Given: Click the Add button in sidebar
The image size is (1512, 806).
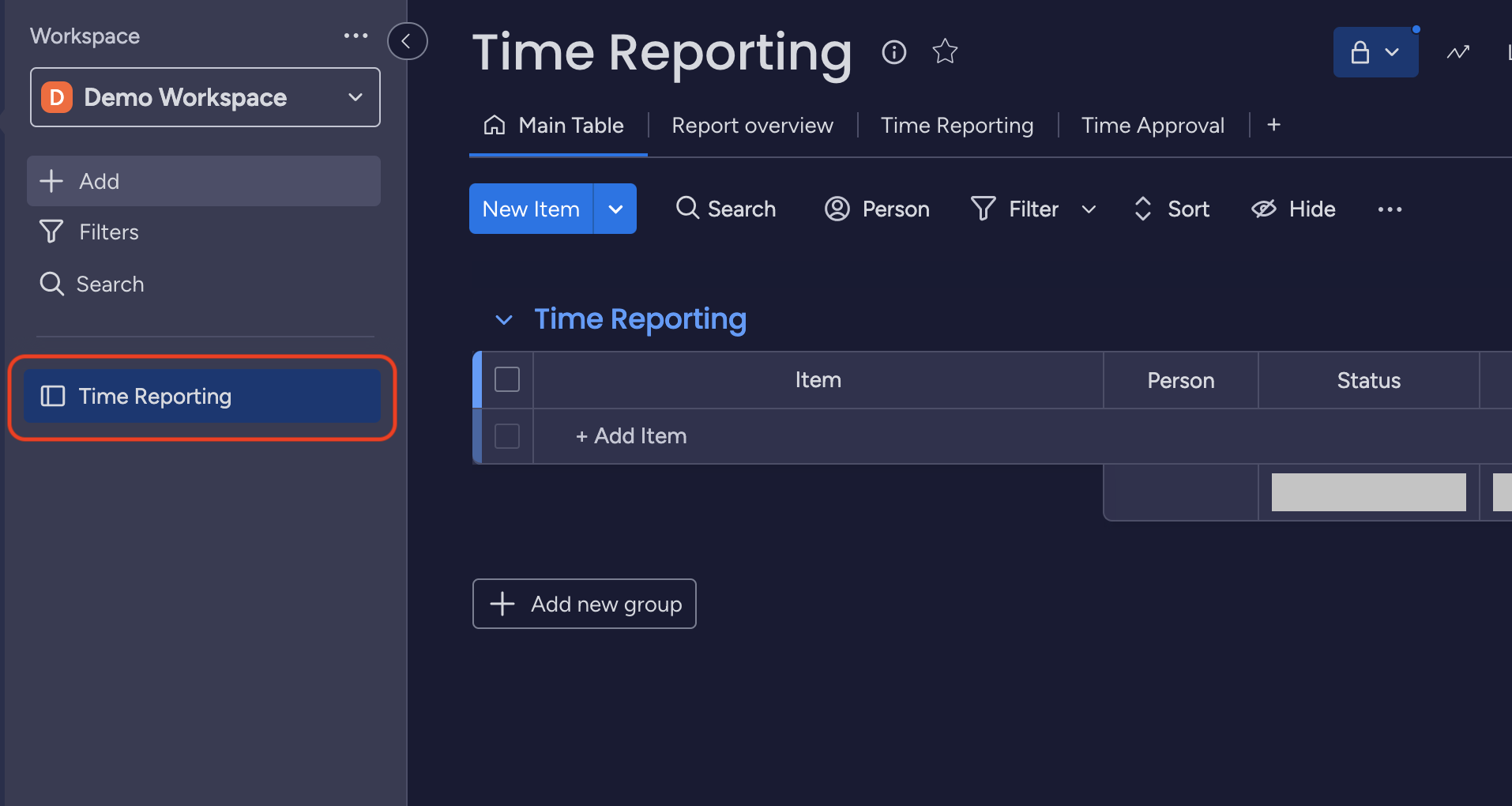Looking at the screenshot, I should coord(204,181).
